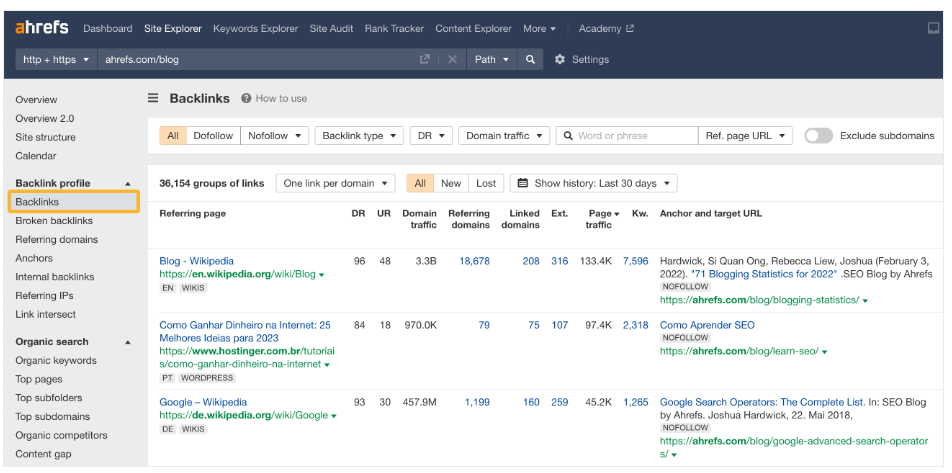Open Rank Tracker
Viewport: 952px width, 473px height.
coord(394,29)
